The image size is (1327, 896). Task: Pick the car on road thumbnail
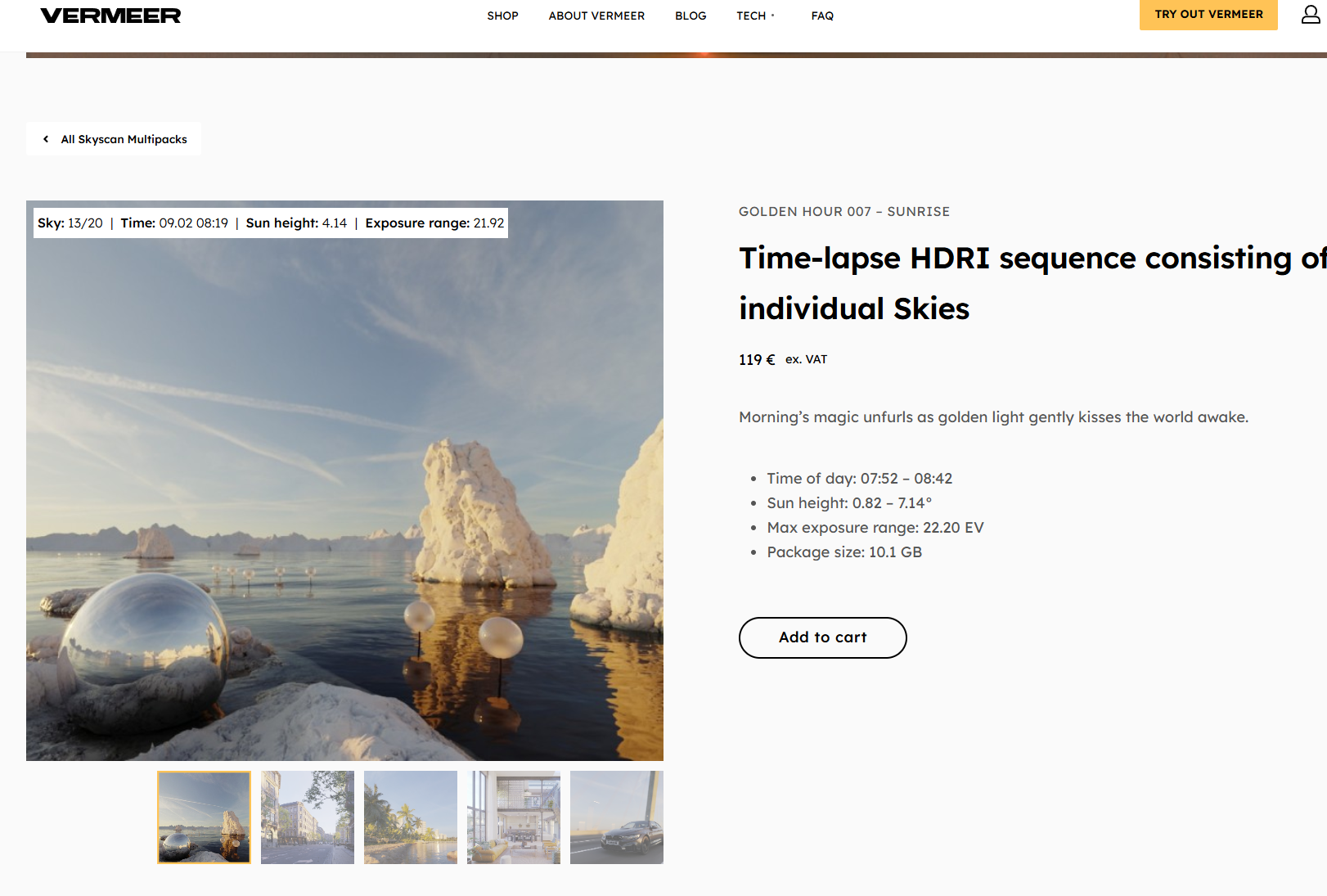pyautogui.click(x=617, y=817)
